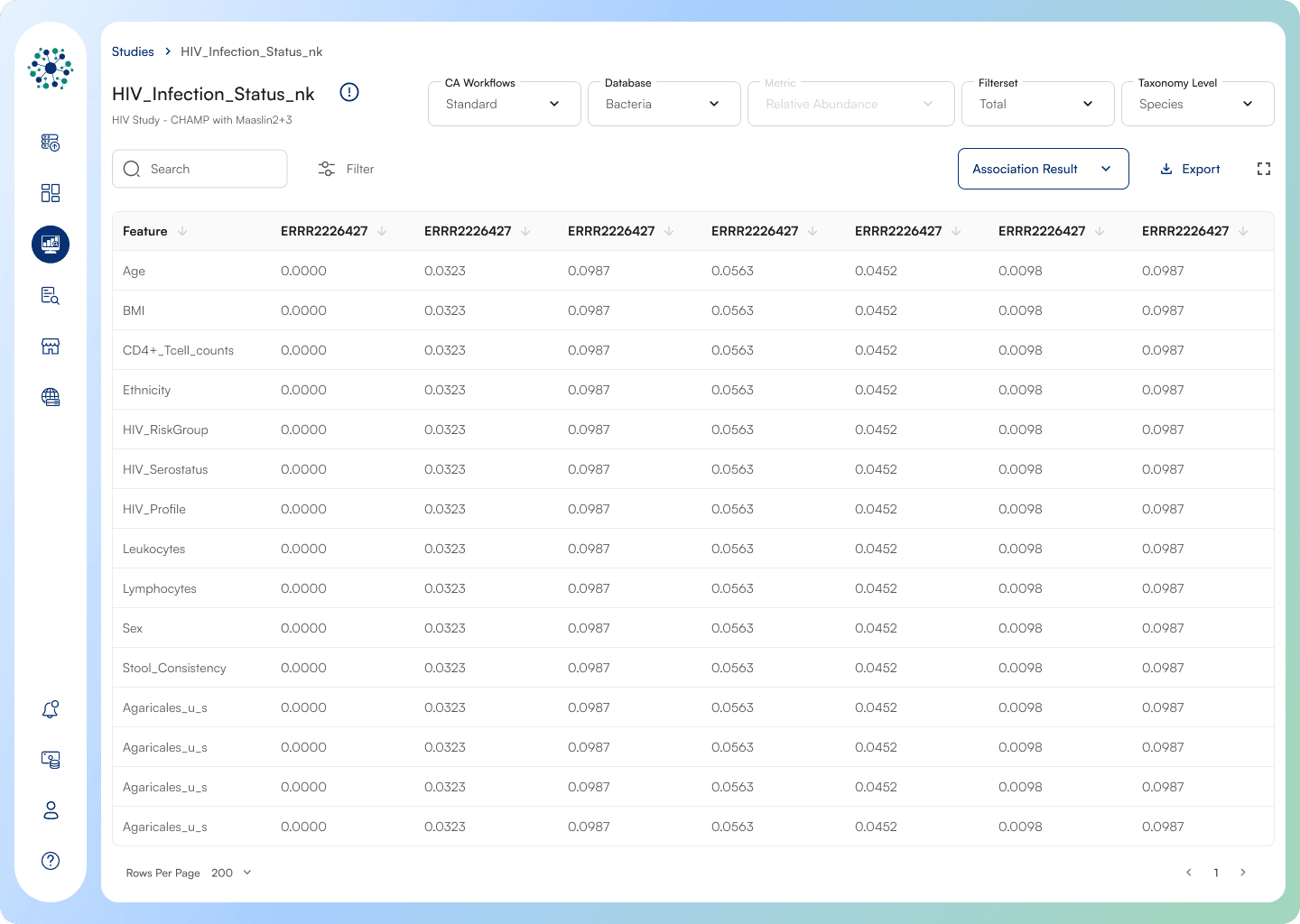Go to next page arrow
This screenshot has width=1300, height=924.
[x=1243, y=873]
